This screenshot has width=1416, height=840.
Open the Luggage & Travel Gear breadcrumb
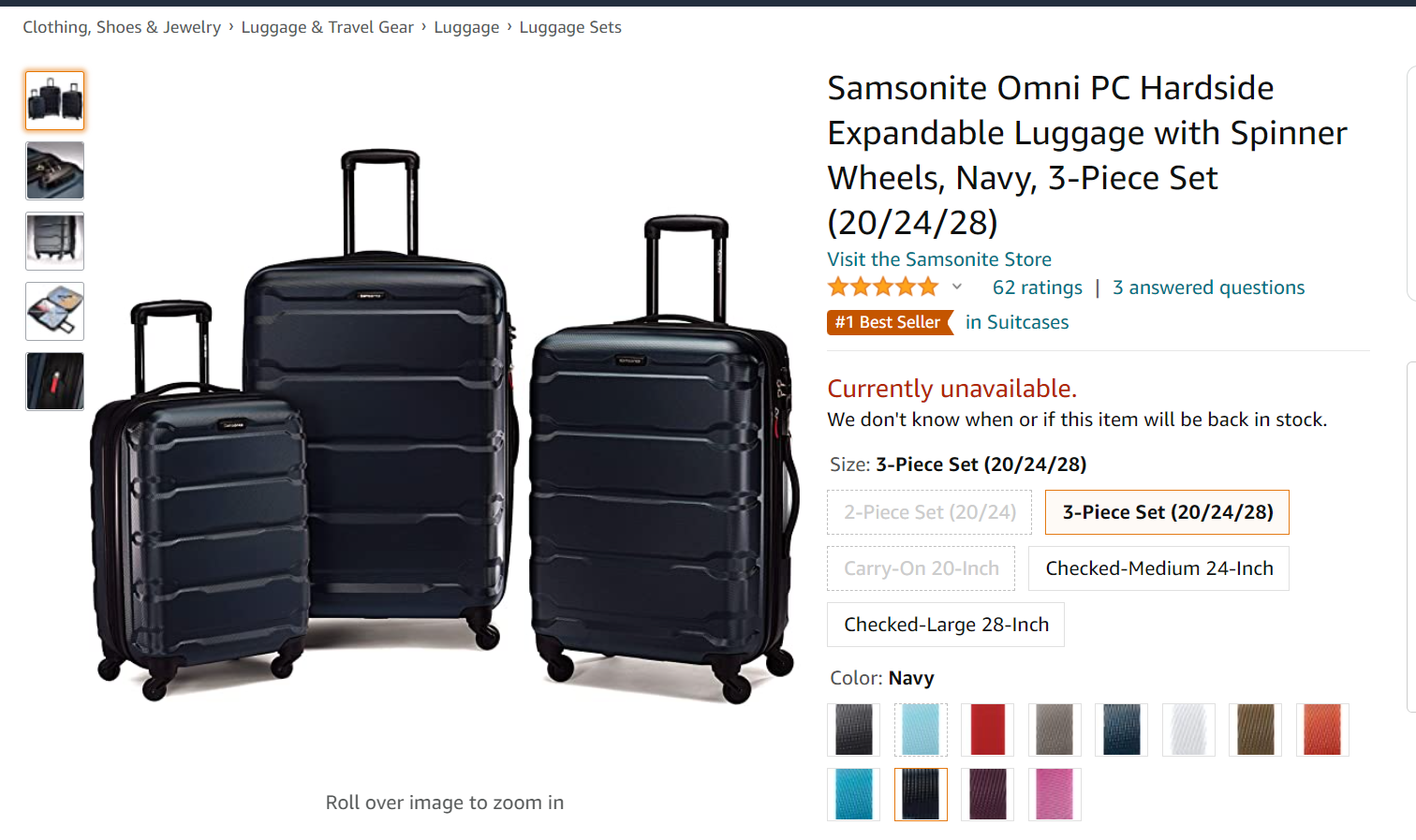click(x=327, y=27)
